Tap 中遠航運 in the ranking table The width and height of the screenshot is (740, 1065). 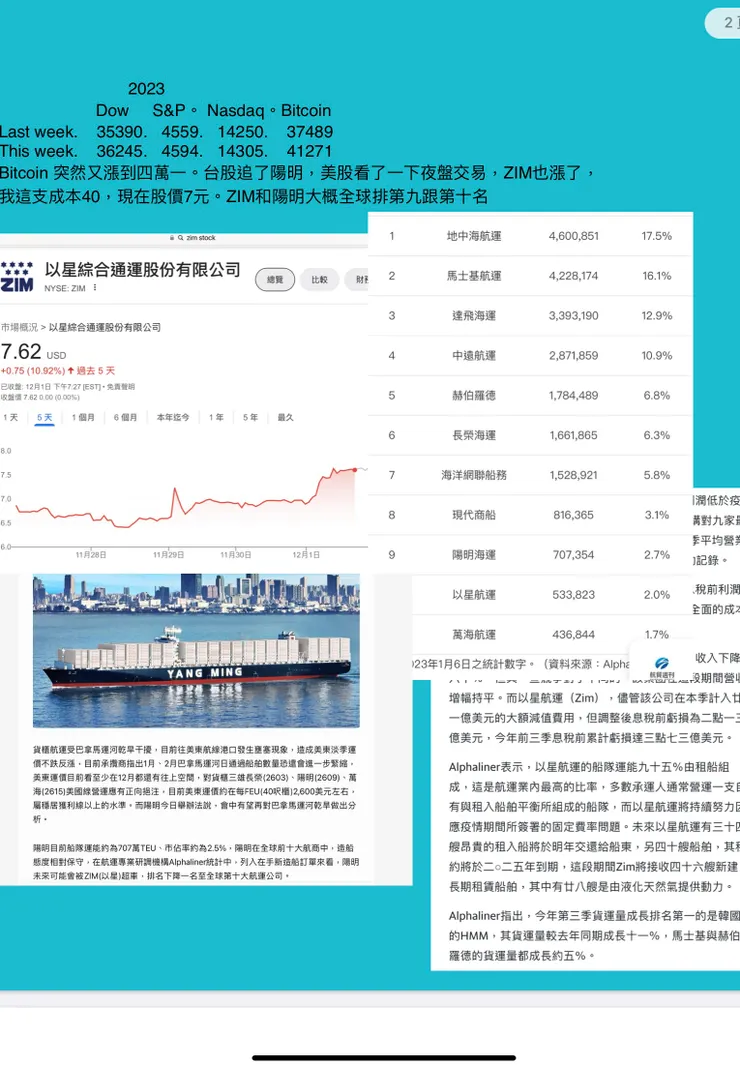click(x=474, y=355)
